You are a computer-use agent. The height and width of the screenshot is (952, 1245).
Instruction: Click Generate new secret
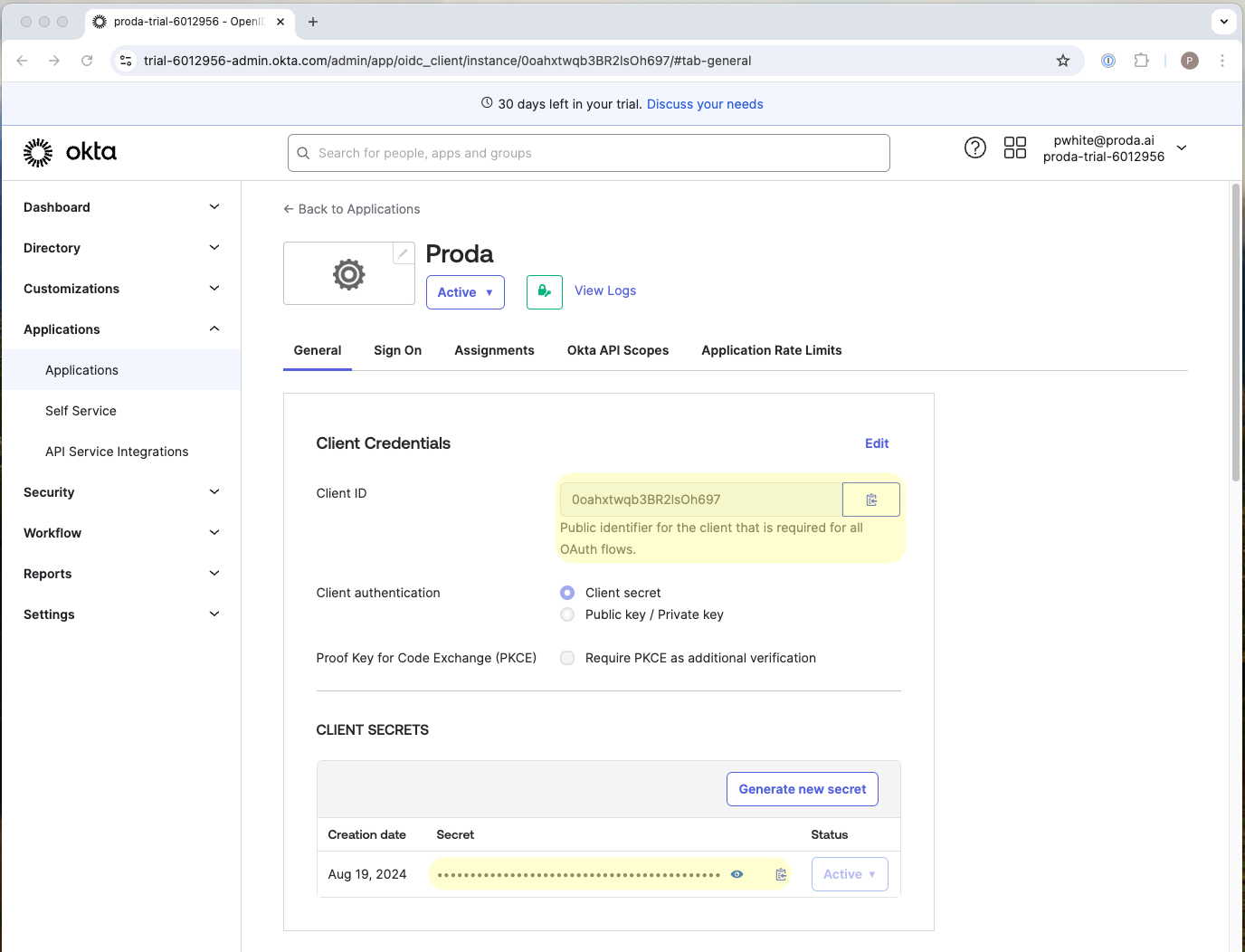(x=802, y=788)
